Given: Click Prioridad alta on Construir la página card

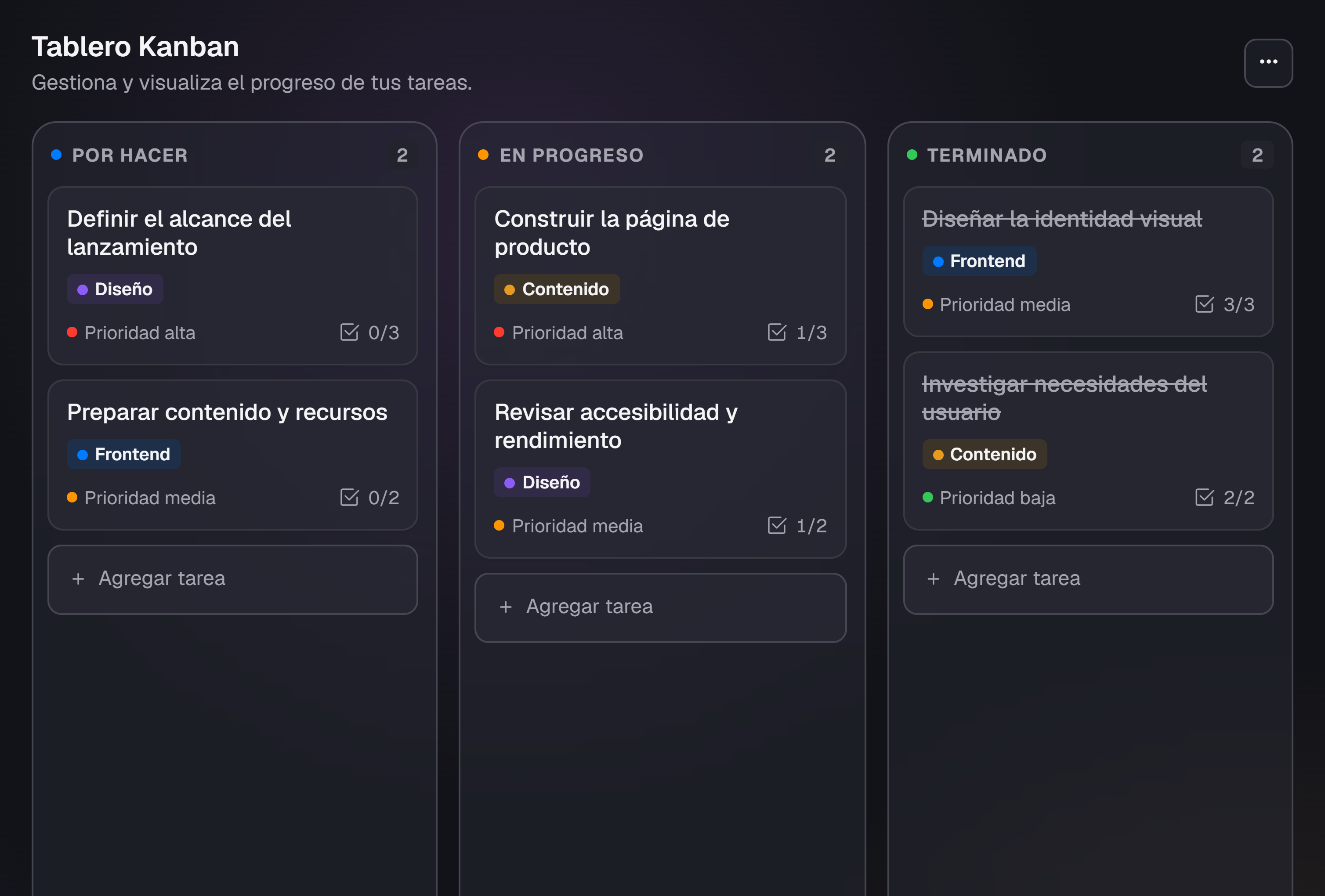Looking at the screenshot, I should click(559, 332).
